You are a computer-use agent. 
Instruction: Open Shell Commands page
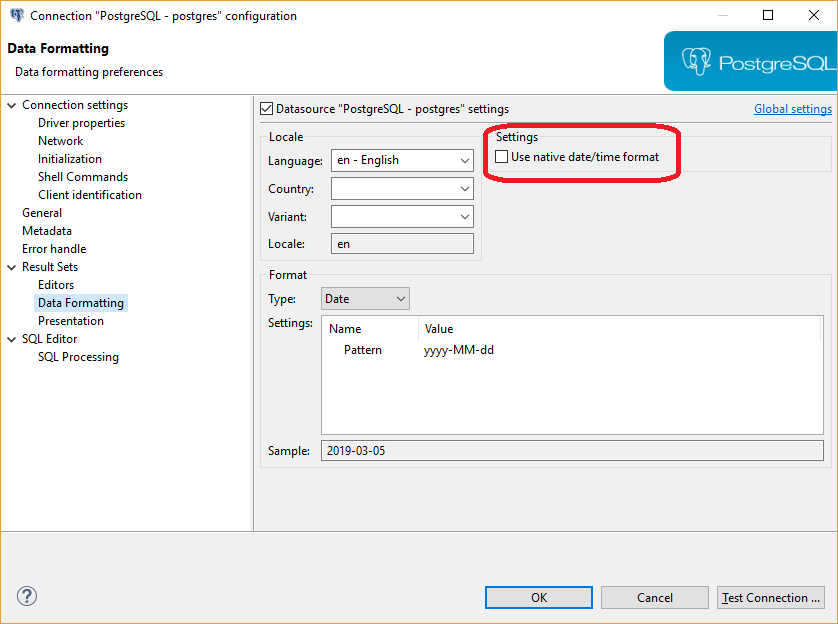[x=83, y=177]
